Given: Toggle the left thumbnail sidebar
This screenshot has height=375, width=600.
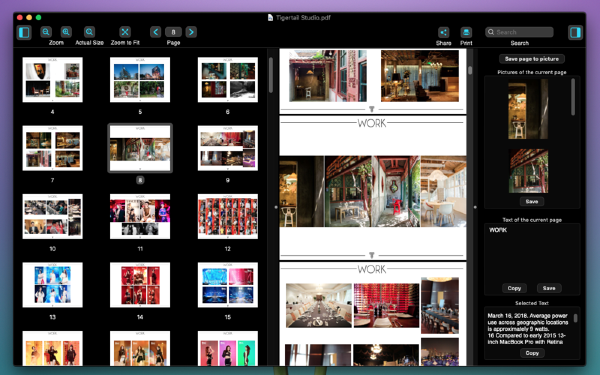Looking at the screenshot, I should 24,33.
